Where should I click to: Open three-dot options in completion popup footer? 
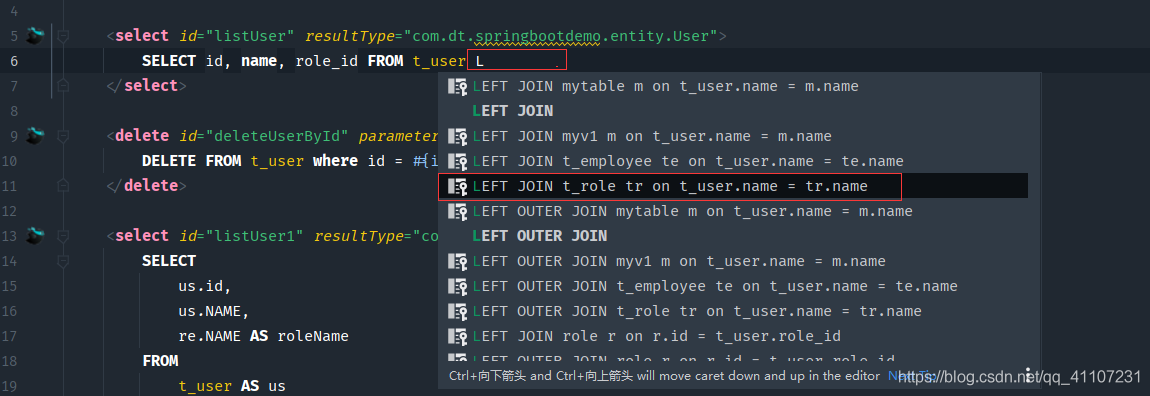(1028, 375)
